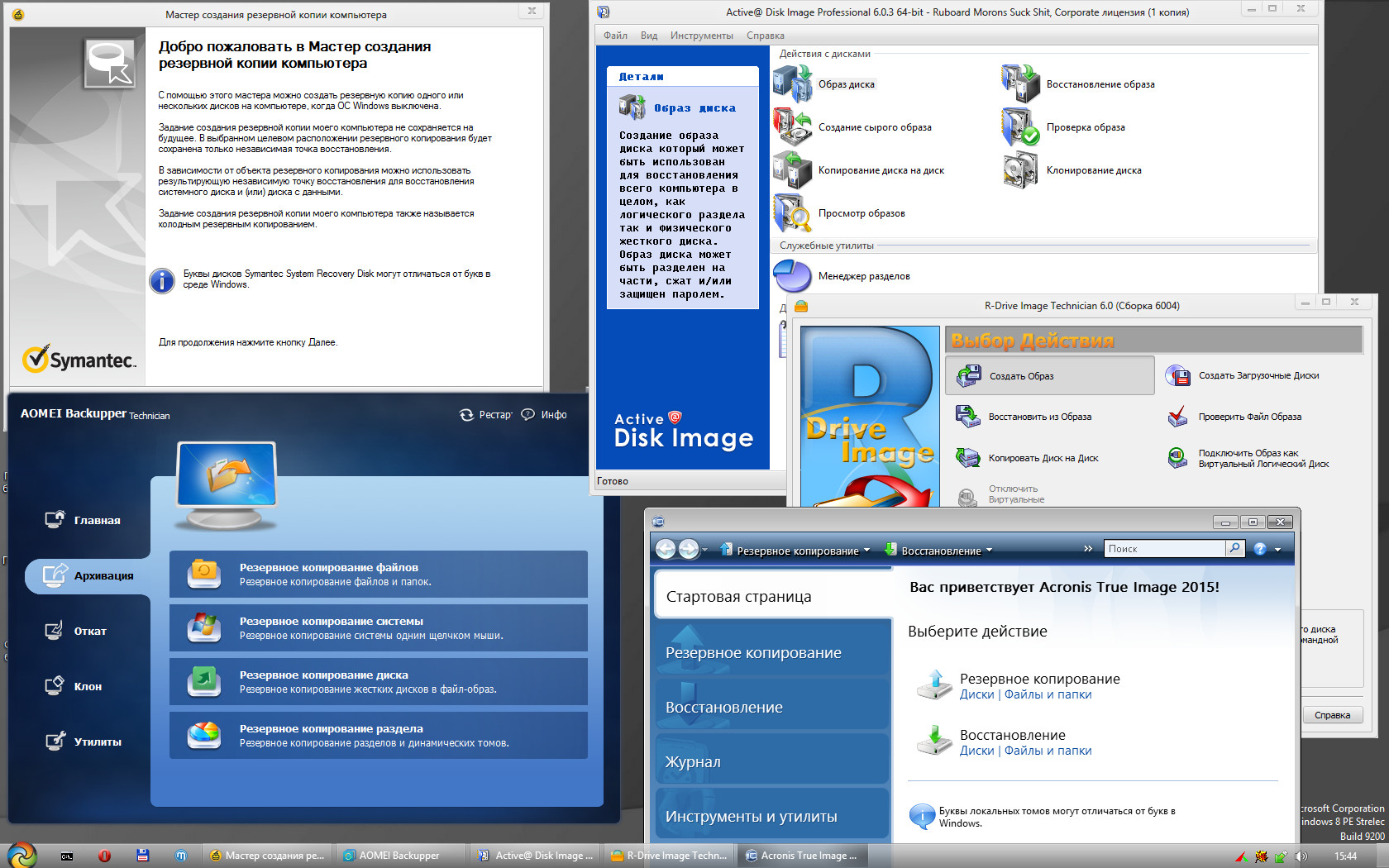The image size is (1389, 868).
Task: Click Клонирование диска icon
Action: 1020,169
